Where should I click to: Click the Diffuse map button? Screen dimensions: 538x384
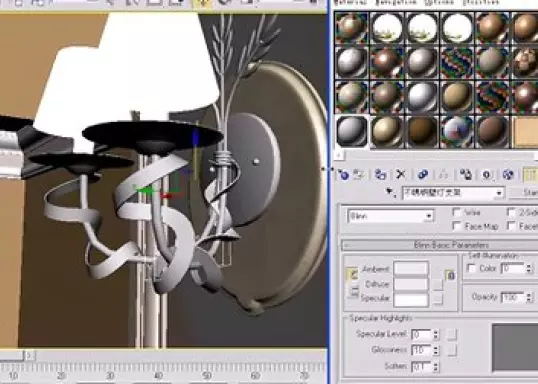tap(437, 284)
